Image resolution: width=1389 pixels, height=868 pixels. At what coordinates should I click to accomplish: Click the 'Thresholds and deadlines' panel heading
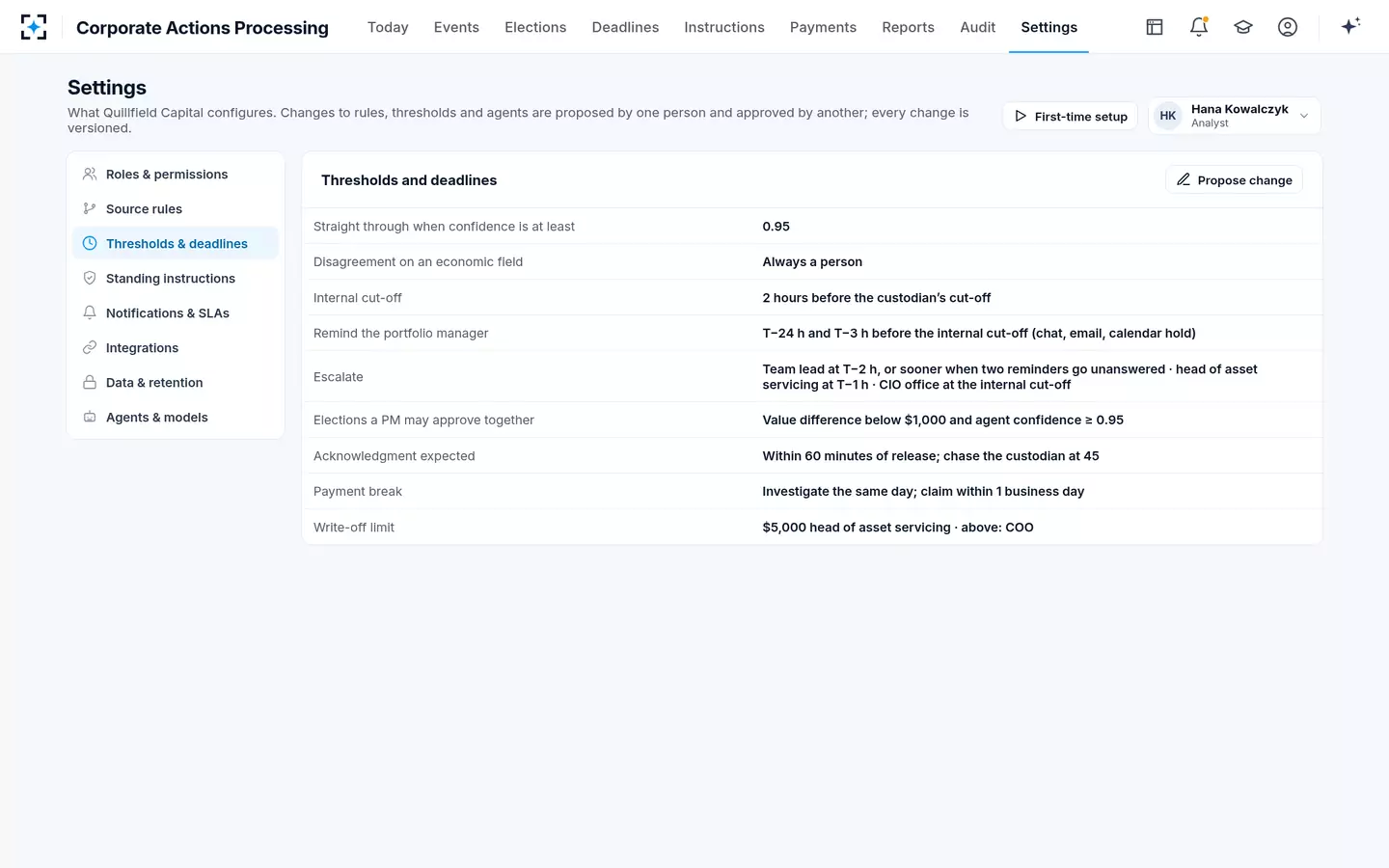coord(409,180)
